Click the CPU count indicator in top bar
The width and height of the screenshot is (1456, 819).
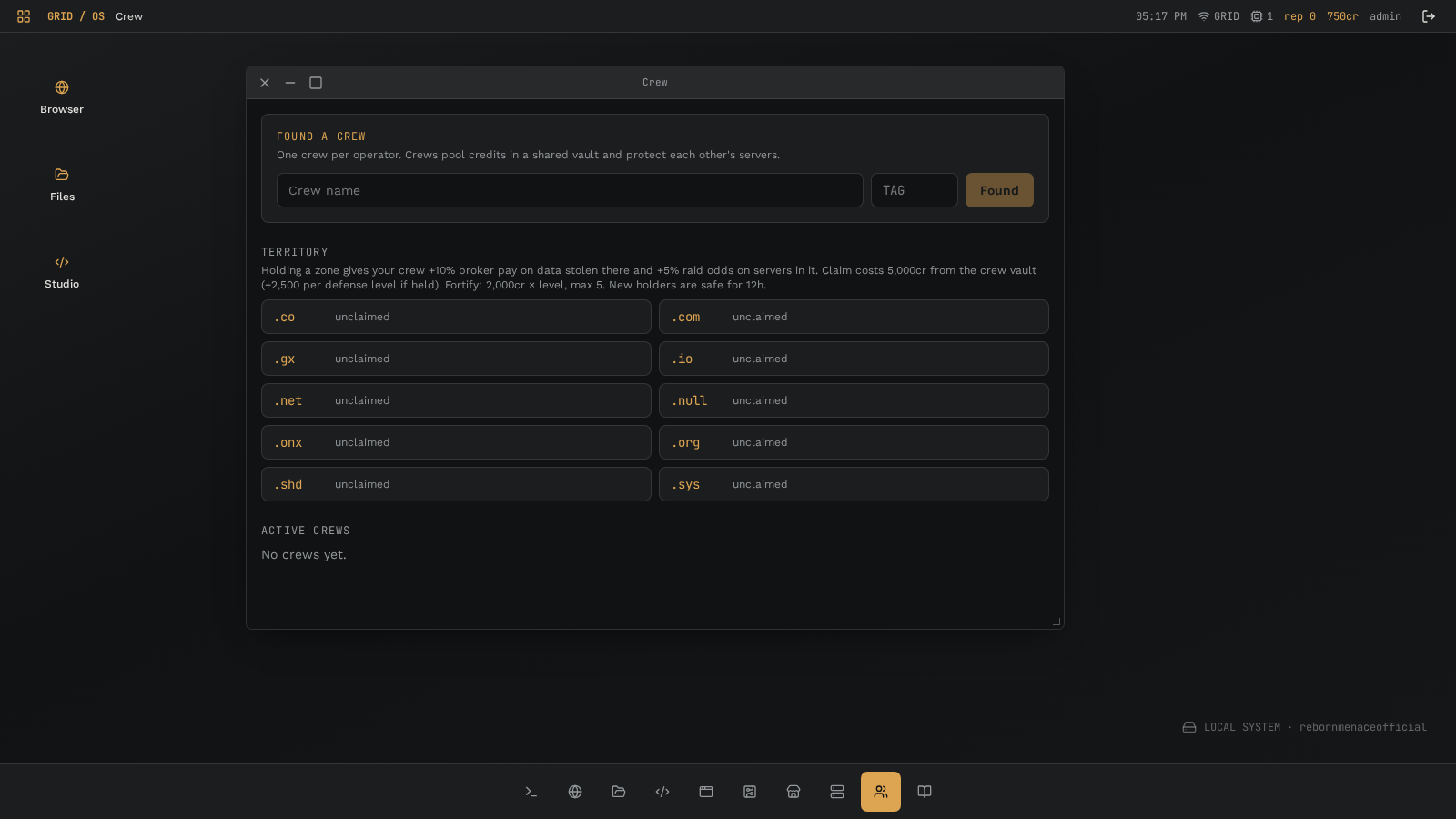pos(1262,16)
